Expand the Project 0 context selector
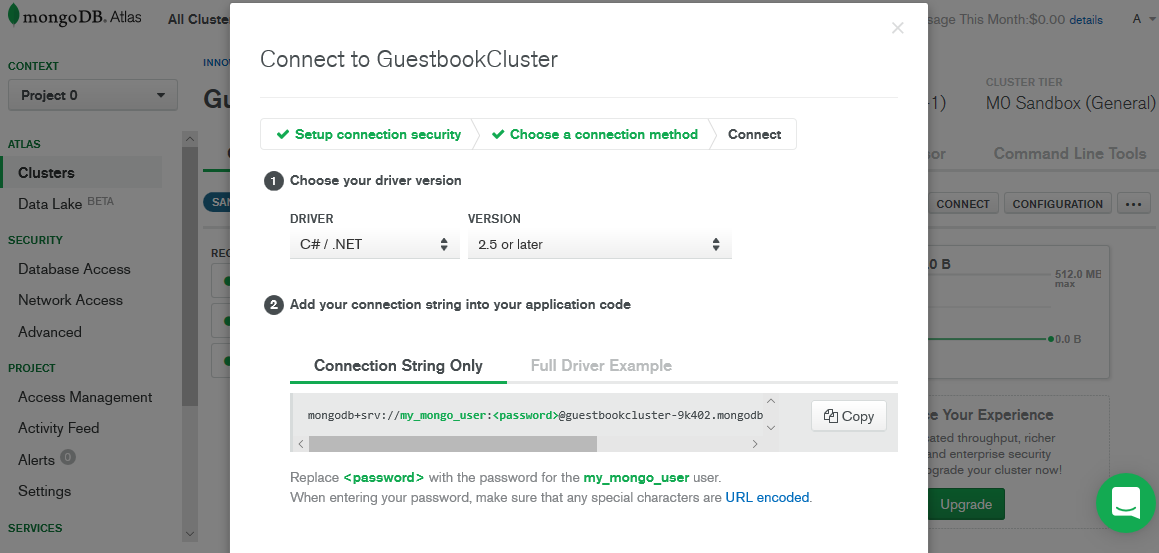The width and height of the screenshot is (1159, 553). click(92, 95)
